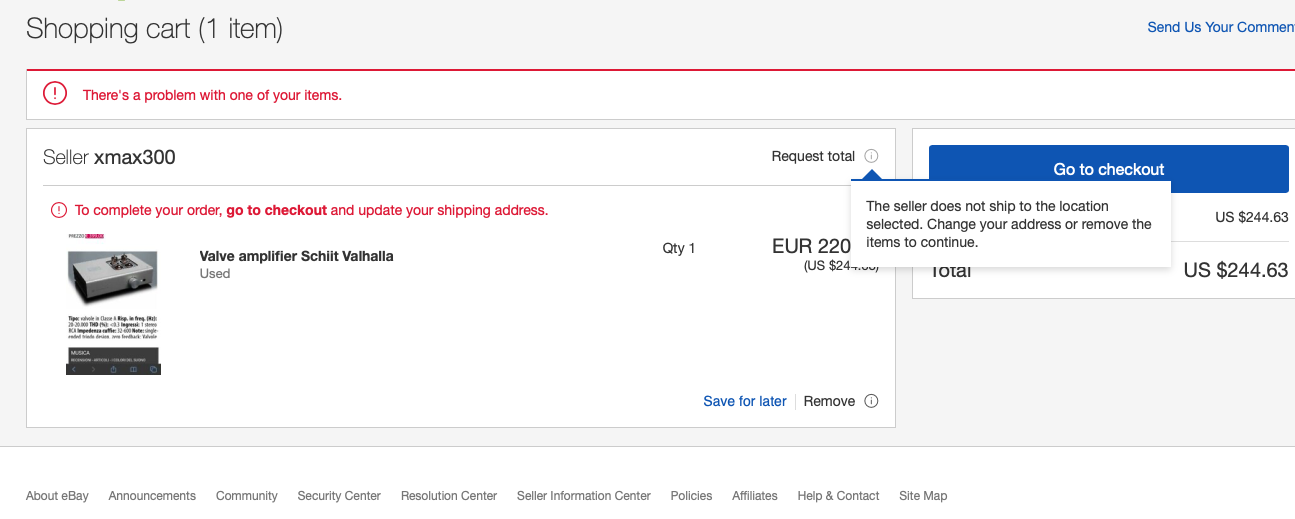This screenshot has height=519, width=1295.
Task: Open Announcements in the footer
Action: 152,495
